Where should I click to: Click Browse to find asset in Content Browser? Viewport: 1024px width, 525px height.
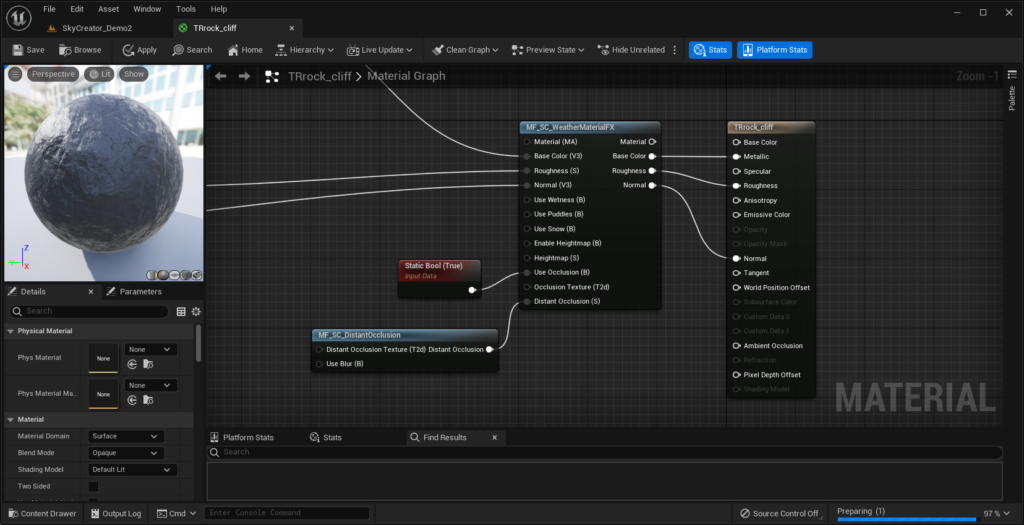pos(80,50)
